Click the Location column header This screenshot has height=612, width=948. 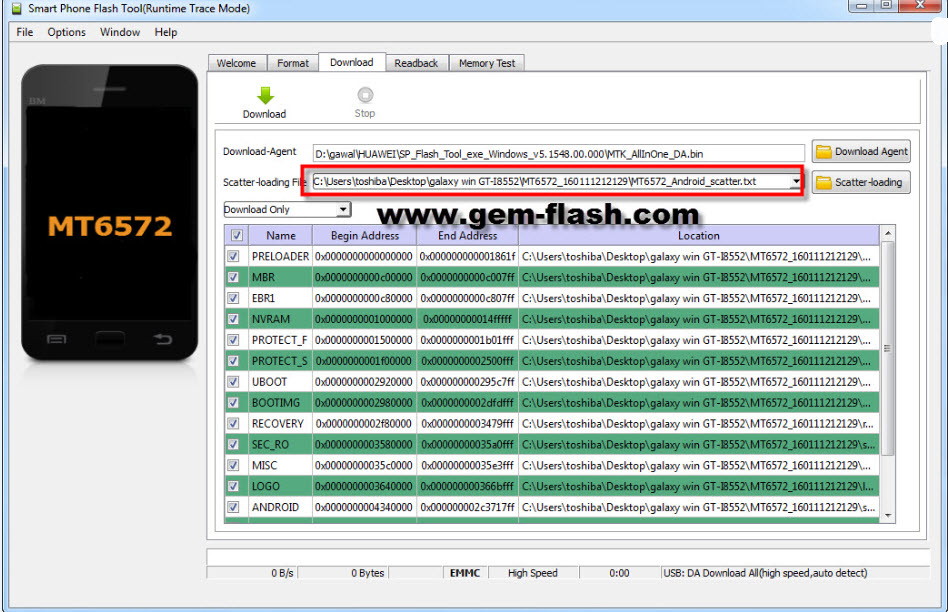[698, 235]
